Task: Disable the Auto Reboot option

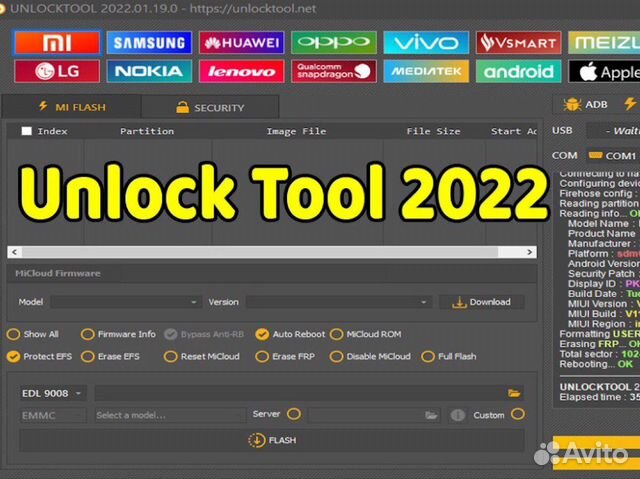Action: point(262,334)
